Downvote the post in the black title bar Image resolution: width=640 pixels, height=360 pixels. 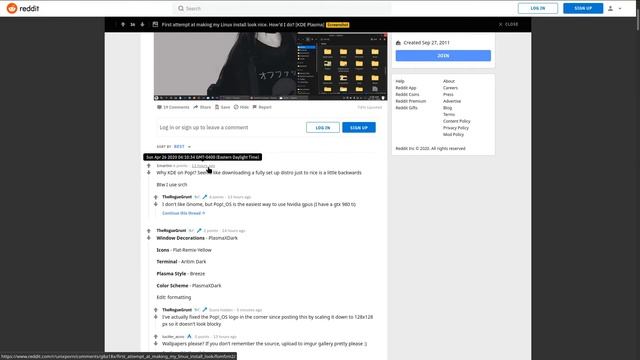(142, 24)
